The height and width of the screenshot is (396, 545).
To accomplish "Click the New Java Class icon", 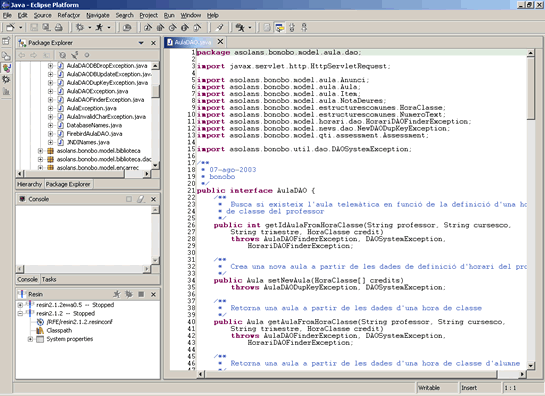I will click(x=172, y=27).
